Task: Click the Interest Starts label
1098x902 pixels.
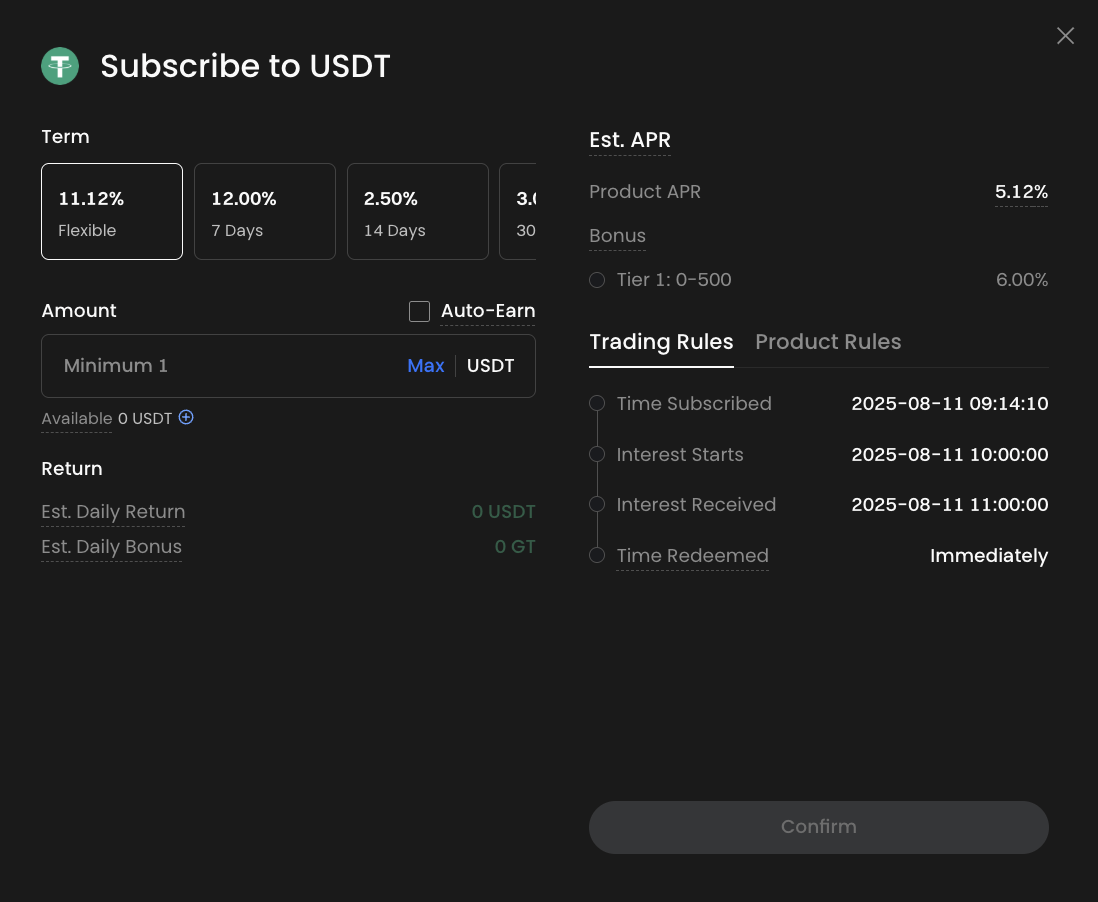Action: (x=679, y=455)
